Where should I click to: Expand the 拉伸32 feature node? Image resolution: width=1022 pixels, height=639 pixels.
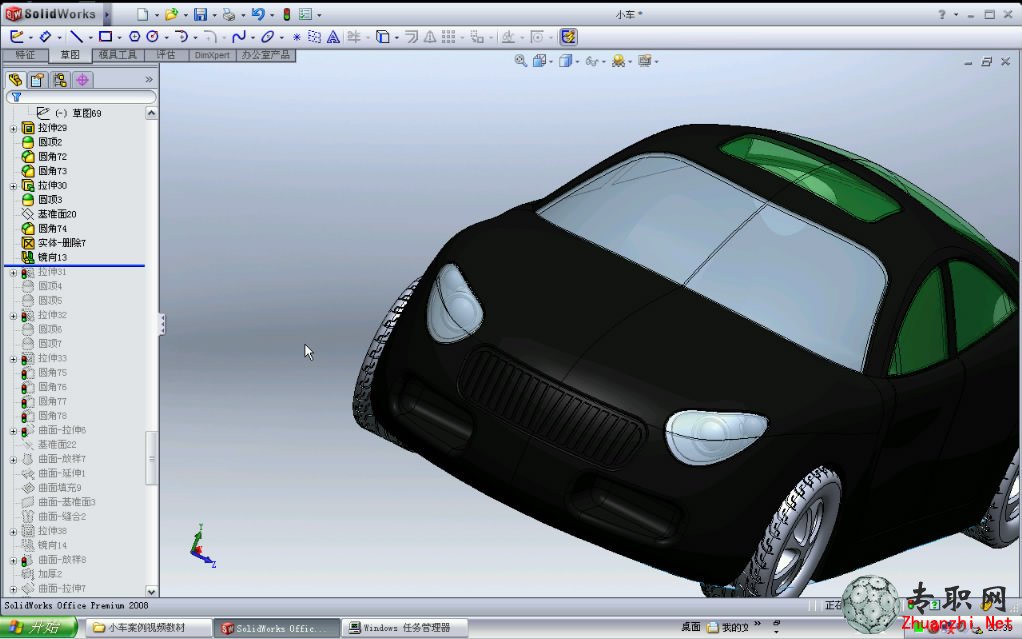pyautogui.click(x=13, y=316)
